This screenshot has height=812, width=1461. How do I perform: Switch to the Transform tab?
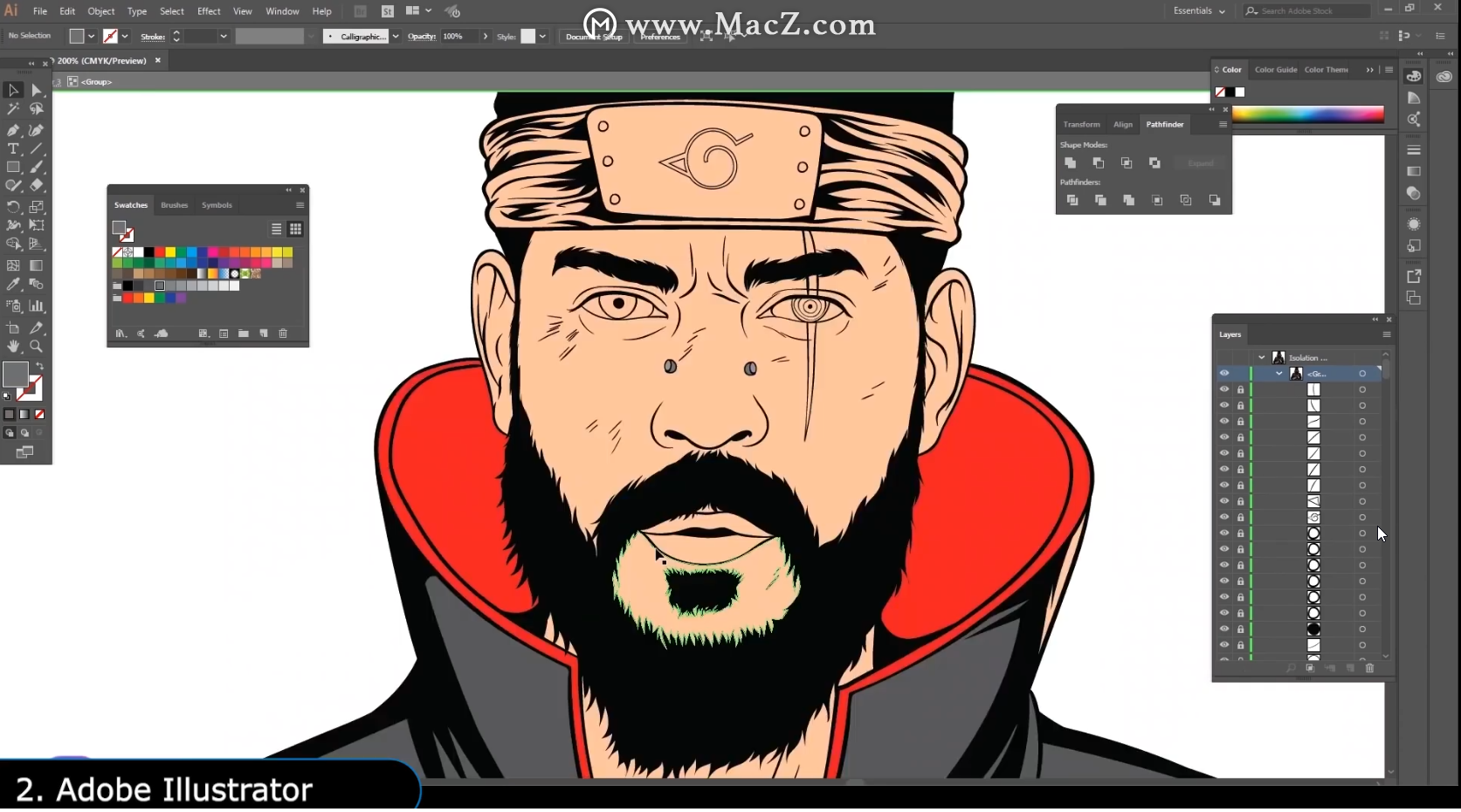pos(1082,125)
